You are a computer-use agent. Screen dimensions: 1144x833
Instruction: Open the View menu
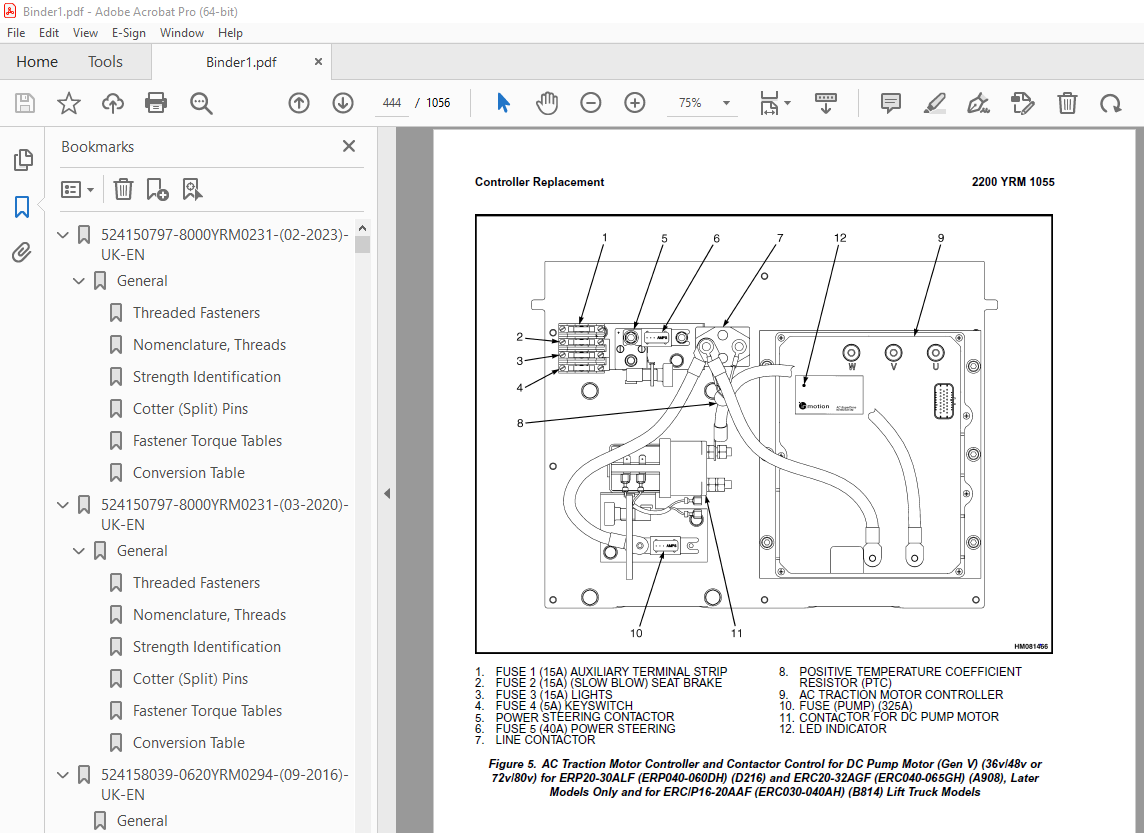pos(85,33)
